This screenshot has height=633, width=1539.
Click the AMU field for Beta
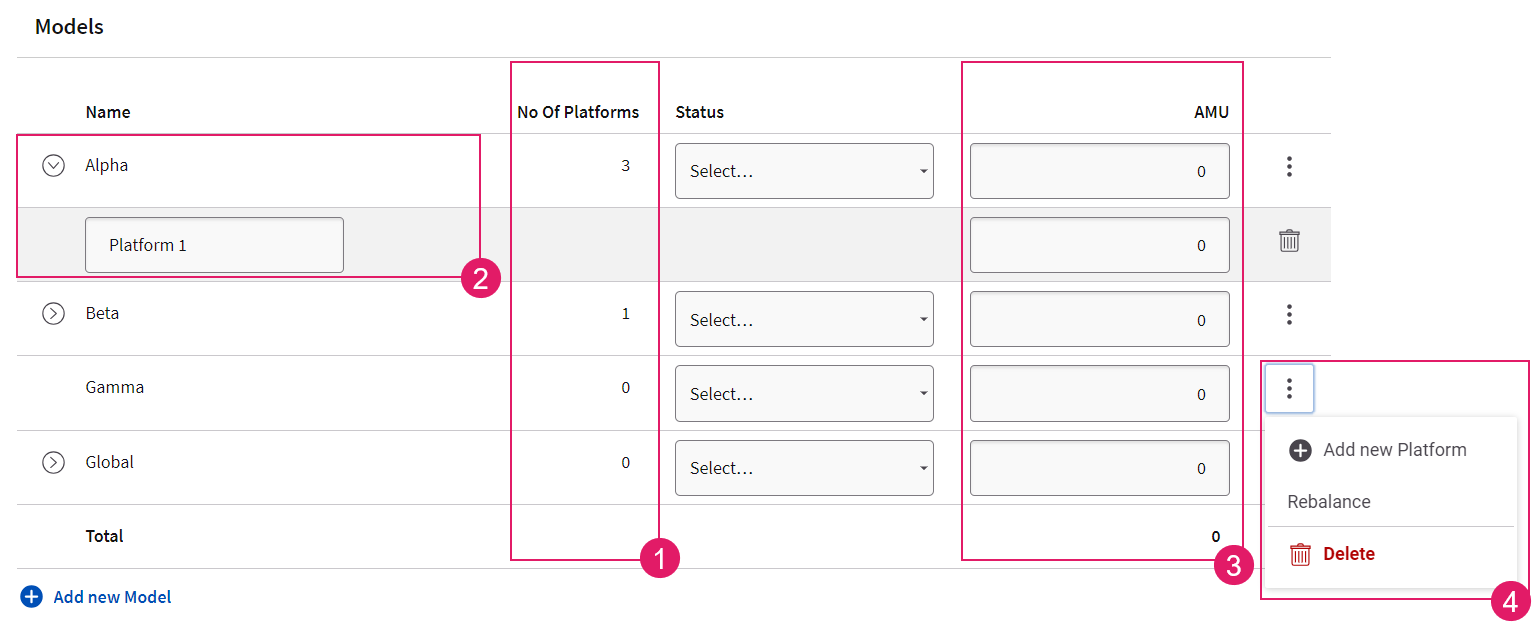[x=1100, y=320]
